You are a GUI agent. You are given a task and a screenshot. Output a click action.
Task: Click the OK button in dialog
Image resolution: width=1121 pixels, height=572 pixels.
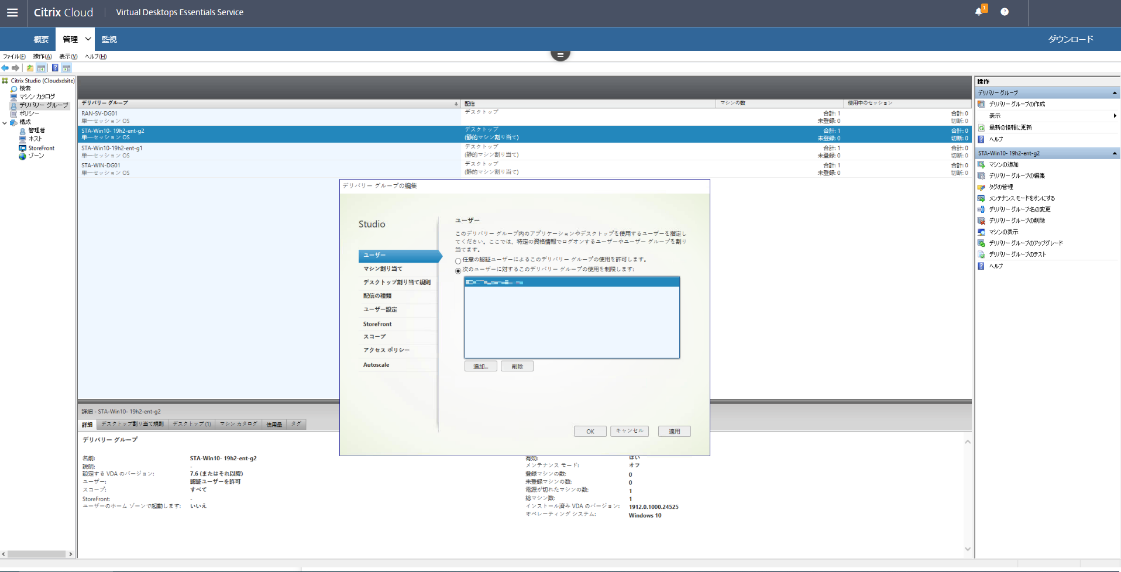point(591,432)
